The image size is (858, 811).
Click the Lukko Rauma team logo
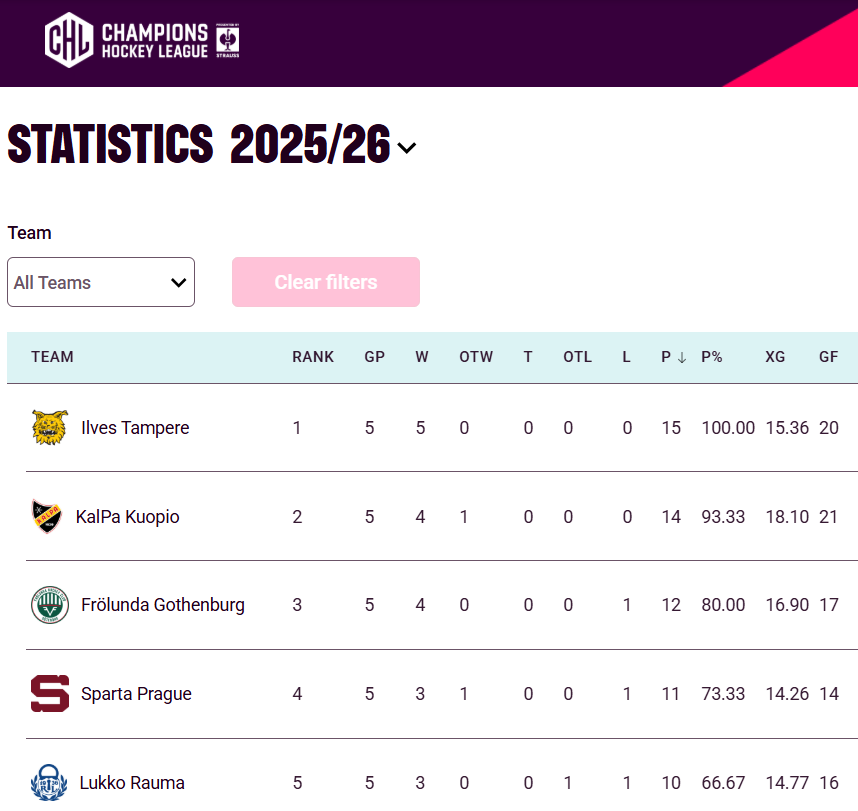pyautogui.click(x=49, y=782)
